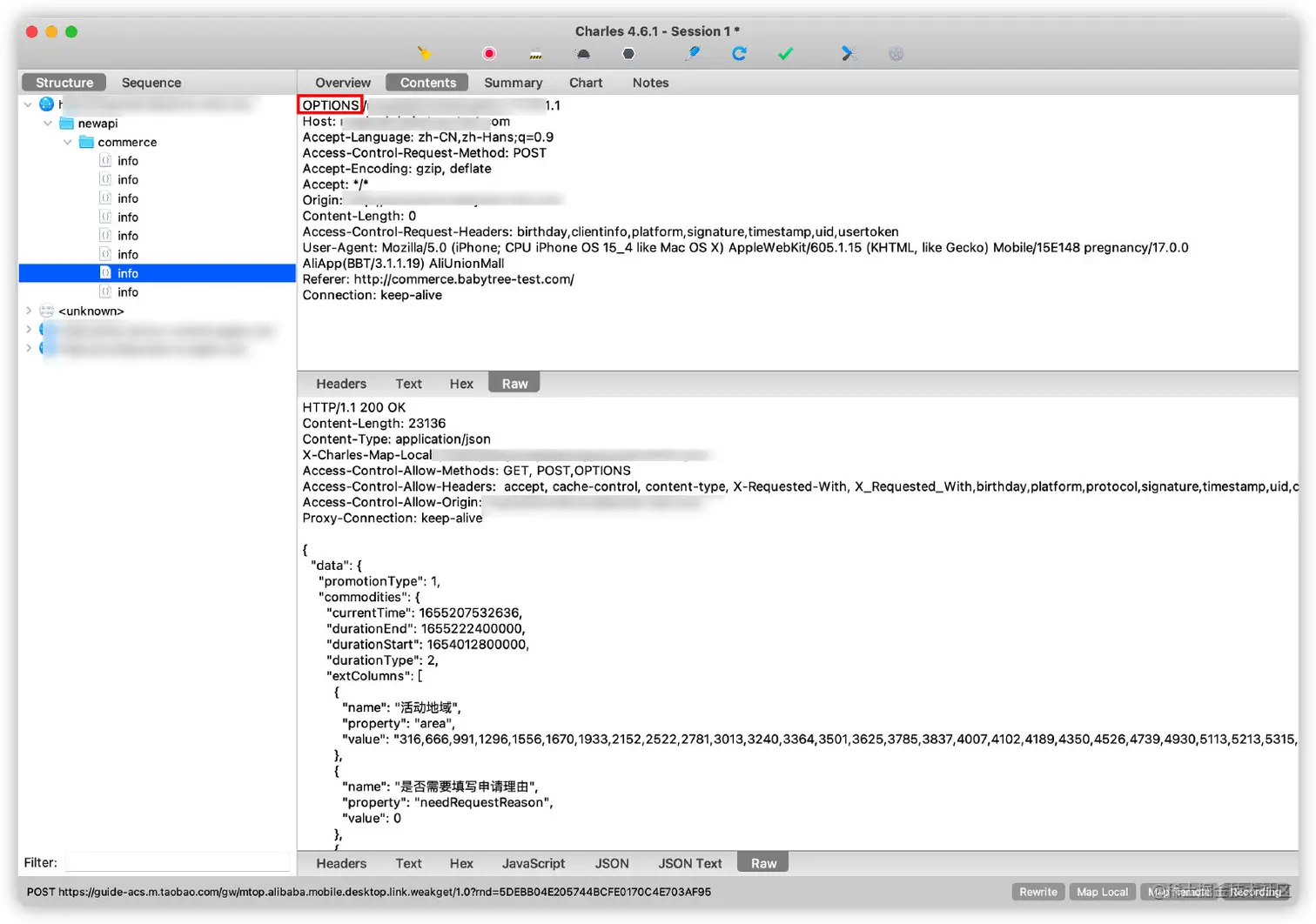Show response Headers tab at bottom

[x=341, y=863]
